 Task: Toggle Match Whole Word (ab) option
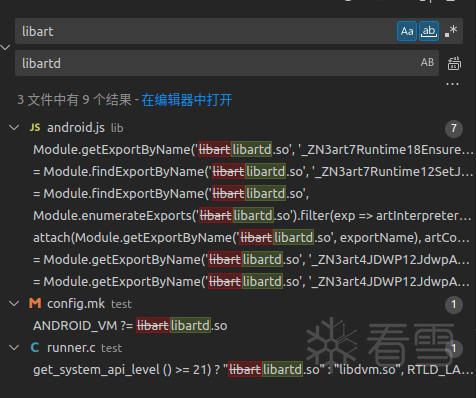429,31
